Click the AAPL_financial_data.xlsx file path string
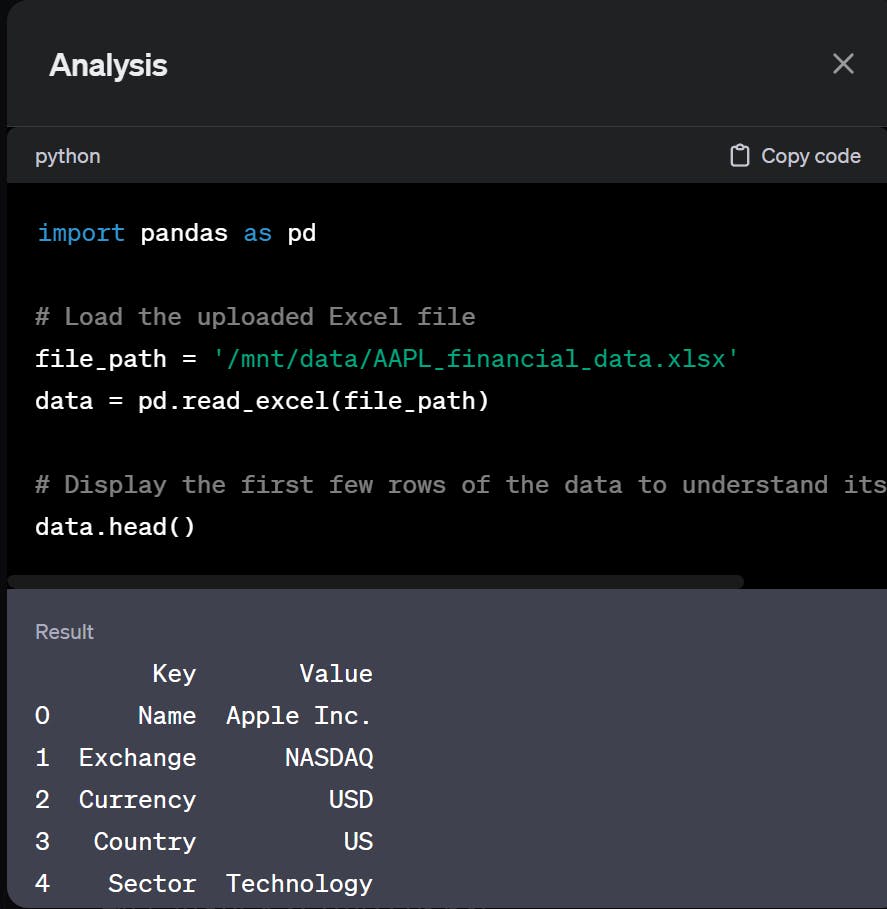887x909 pixels. [x=477, y=358]
